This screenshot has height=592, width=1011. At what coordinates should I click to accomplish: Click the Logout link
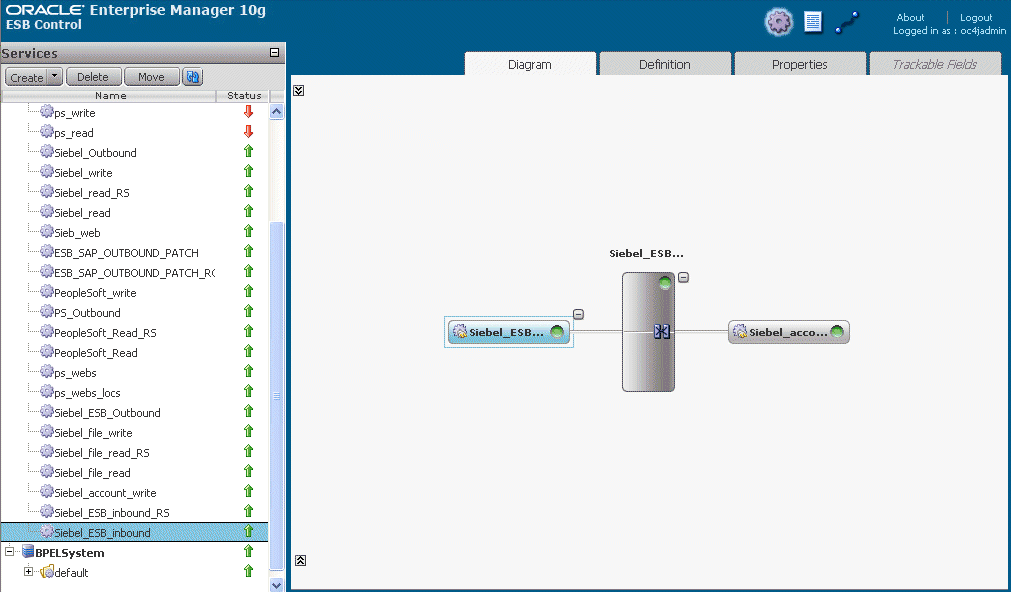point(976,17)
